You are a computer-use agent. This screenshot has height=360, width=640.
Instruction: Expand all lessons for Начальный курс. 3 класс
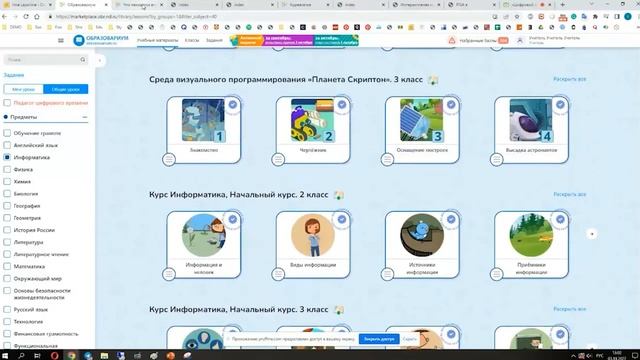569,309
